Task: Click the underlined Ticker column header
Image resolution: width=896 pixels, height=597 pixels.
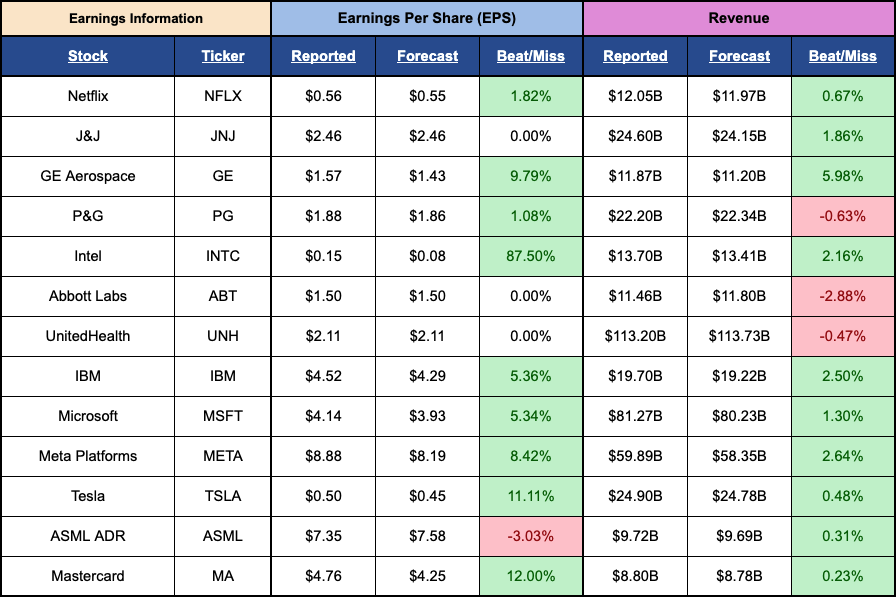Action: pos(222,56)
